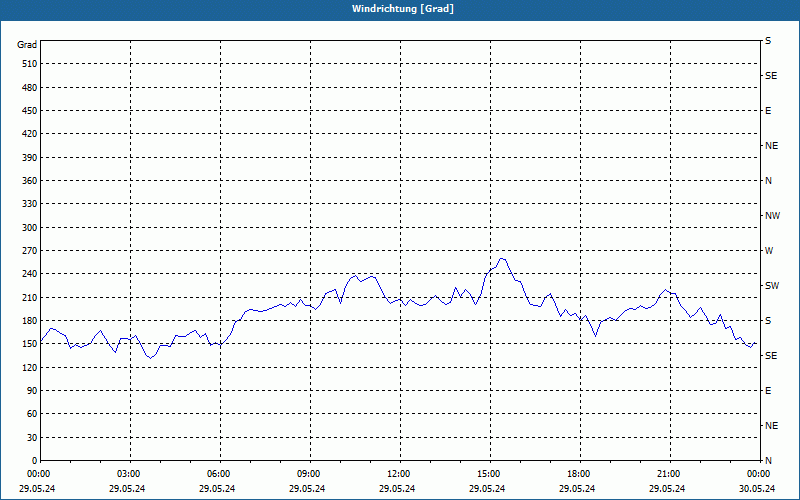Click the 360 y-axis value
800x500 pixels.
click(30, 181)
